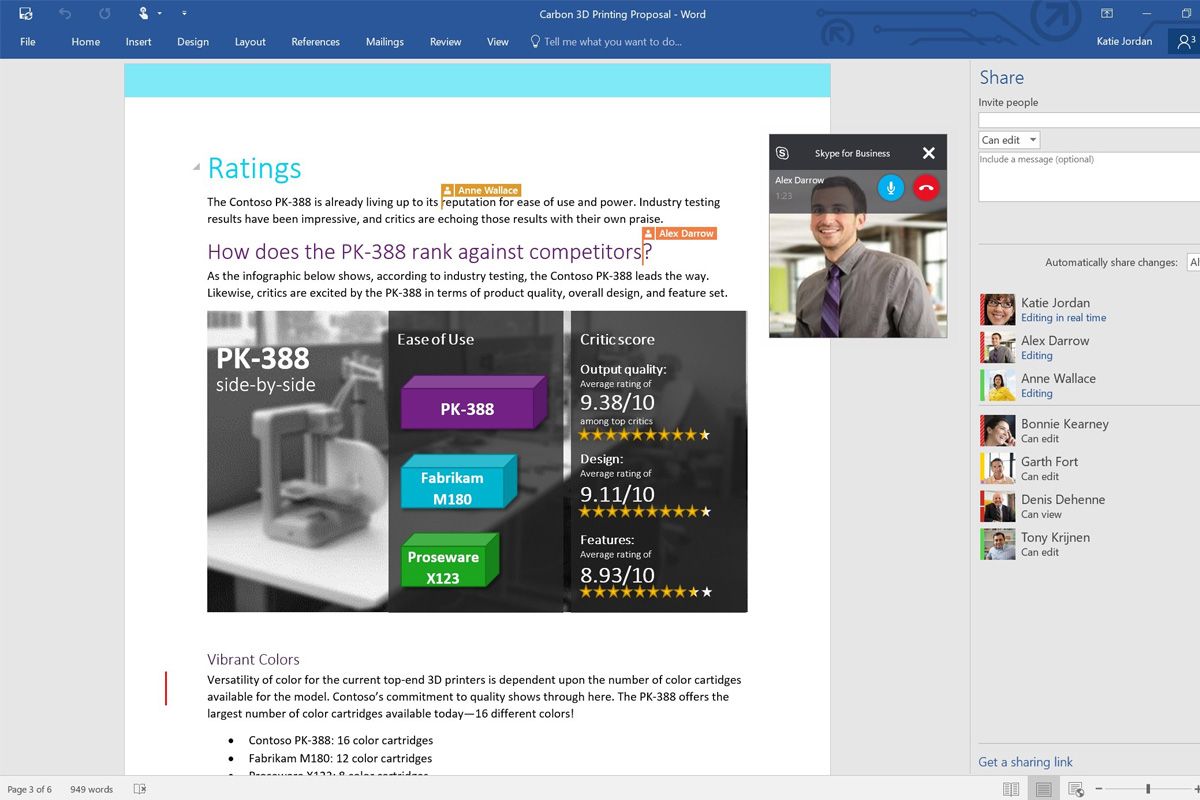Open the Share people icon next to Katie Jordan
The width and height of the screenshot is (1200, 800).
click(1185, 42)
